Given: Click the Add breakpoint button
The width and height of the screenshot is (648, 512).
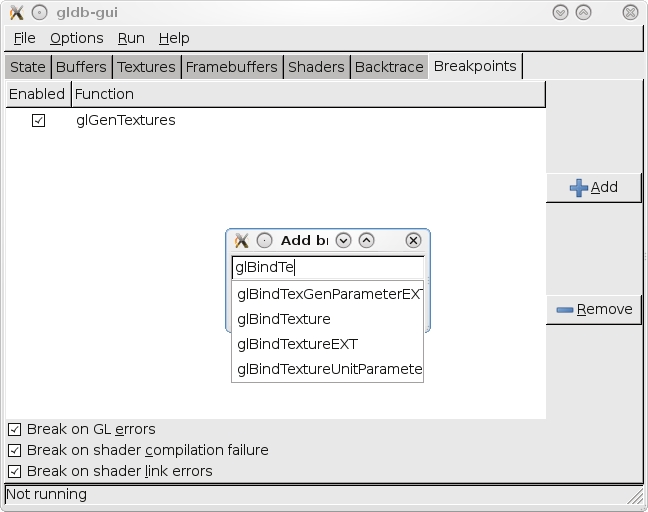Looking at the screenshot, I should click(x=593, y=187).
